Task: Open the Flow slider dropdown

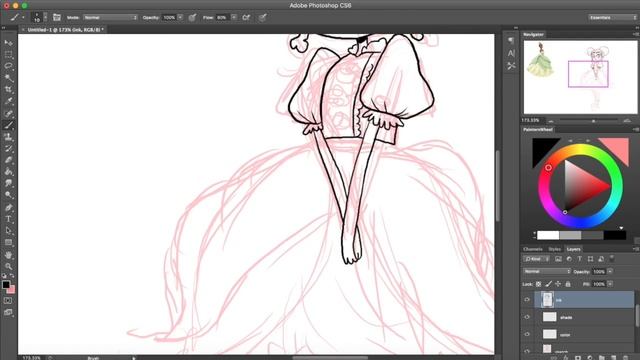Action: click(x=234, y=18)
